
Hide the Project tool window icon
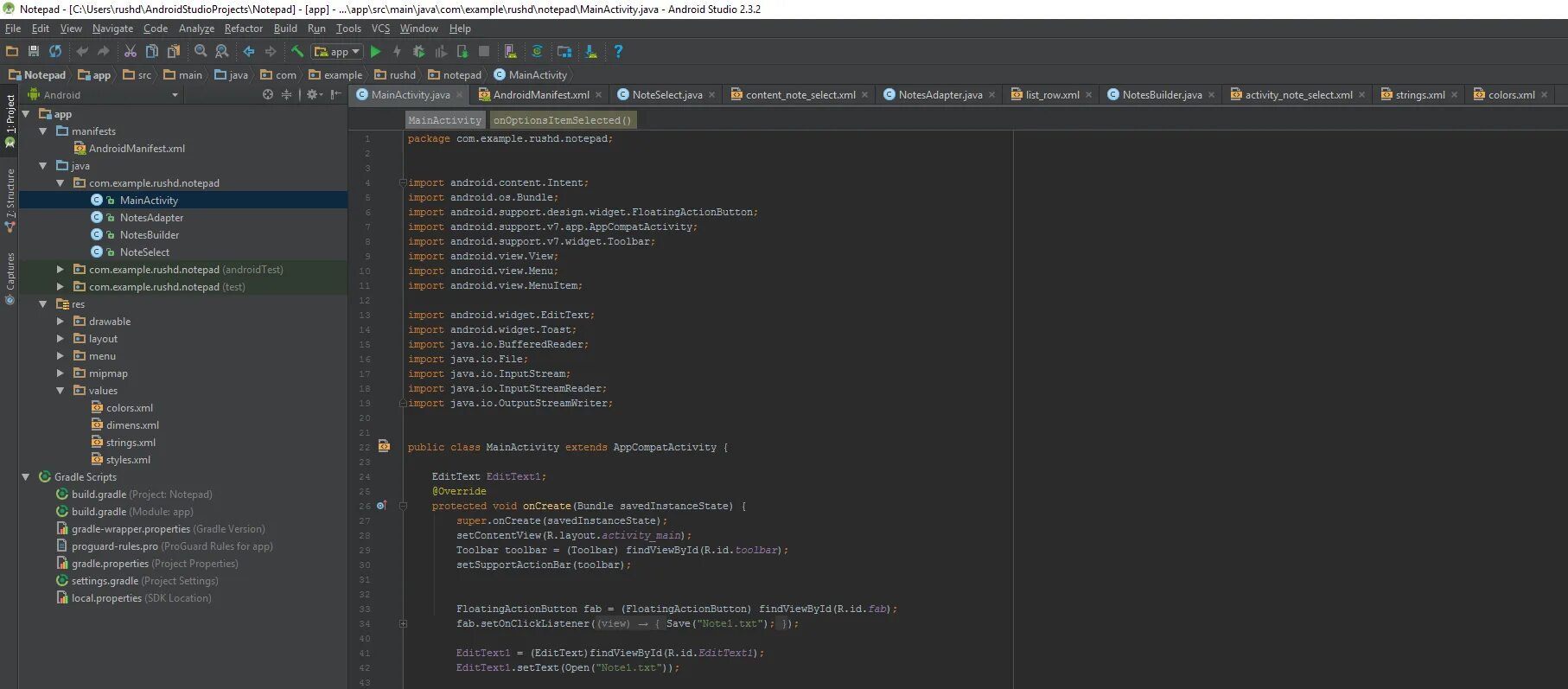point(336,94)
